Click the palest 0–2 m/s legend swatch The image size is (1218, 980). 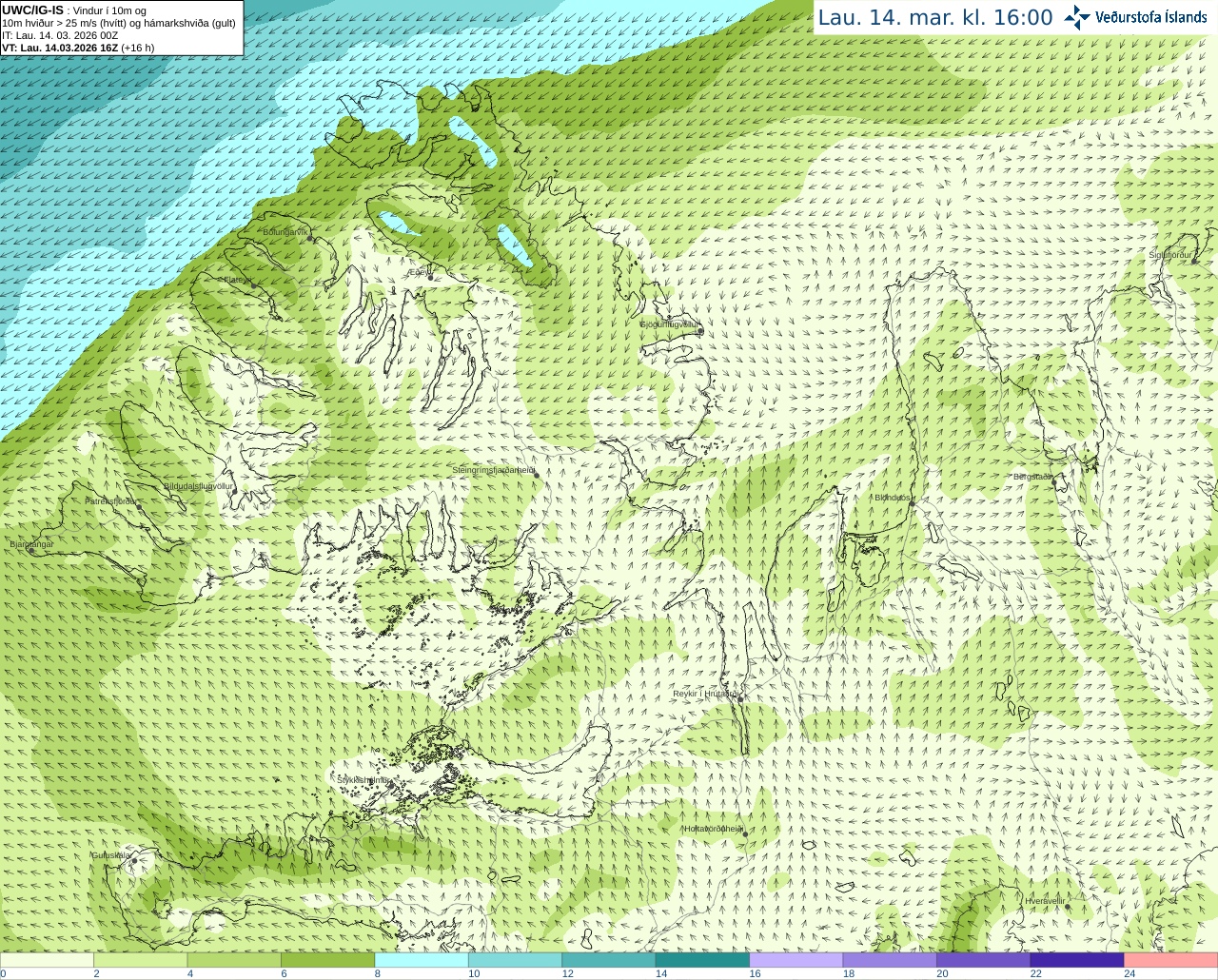coord(47,959)
